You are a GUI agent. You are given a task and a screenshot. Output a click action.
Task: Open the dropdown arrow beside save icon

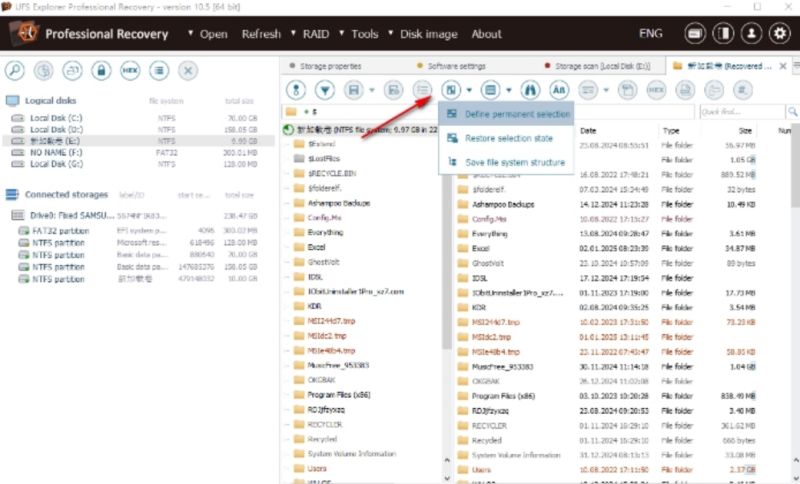(372, 90)
